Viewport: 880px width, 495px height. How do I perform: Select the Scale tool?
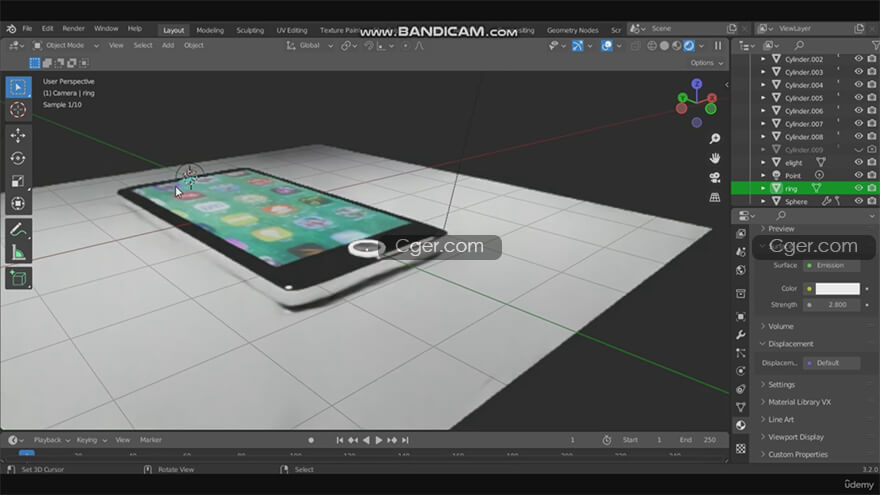[18, 181]
